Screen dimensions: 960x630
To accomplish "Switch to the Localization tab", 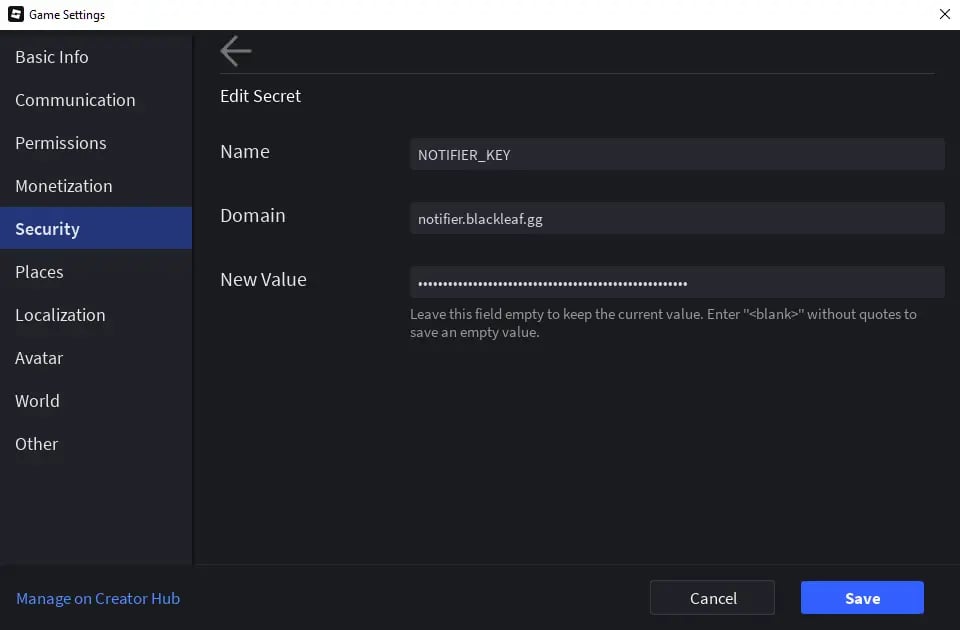I will (60, 315).
